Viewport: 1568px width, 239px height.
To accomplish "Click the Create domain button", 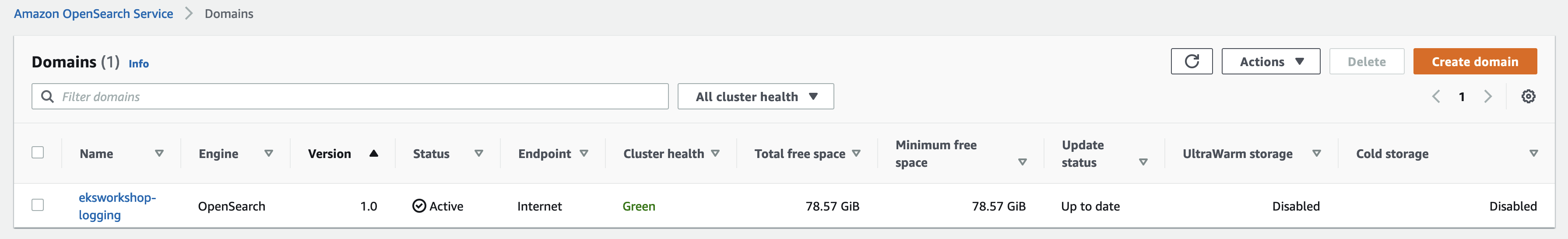I will pos(1475,61).
